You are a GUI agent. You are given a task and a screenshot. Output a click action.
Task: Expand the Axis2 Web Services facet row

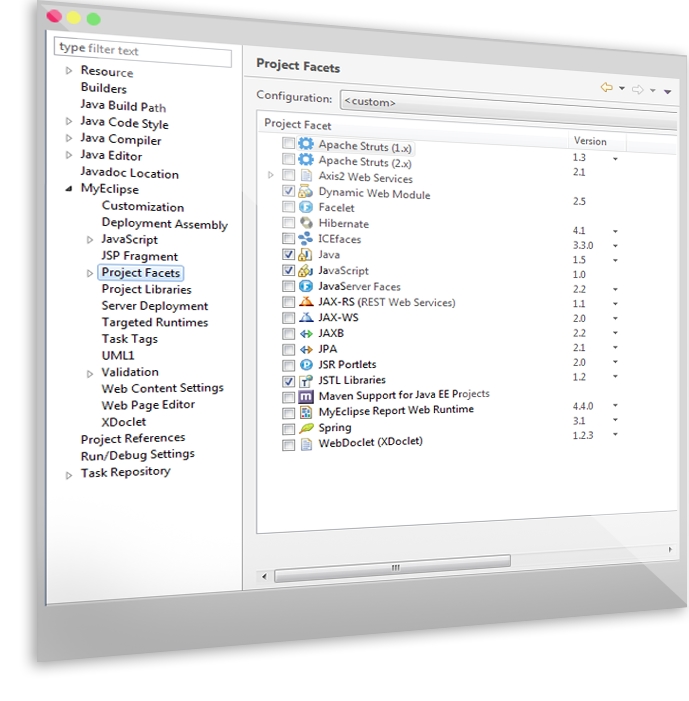point(271,175)
